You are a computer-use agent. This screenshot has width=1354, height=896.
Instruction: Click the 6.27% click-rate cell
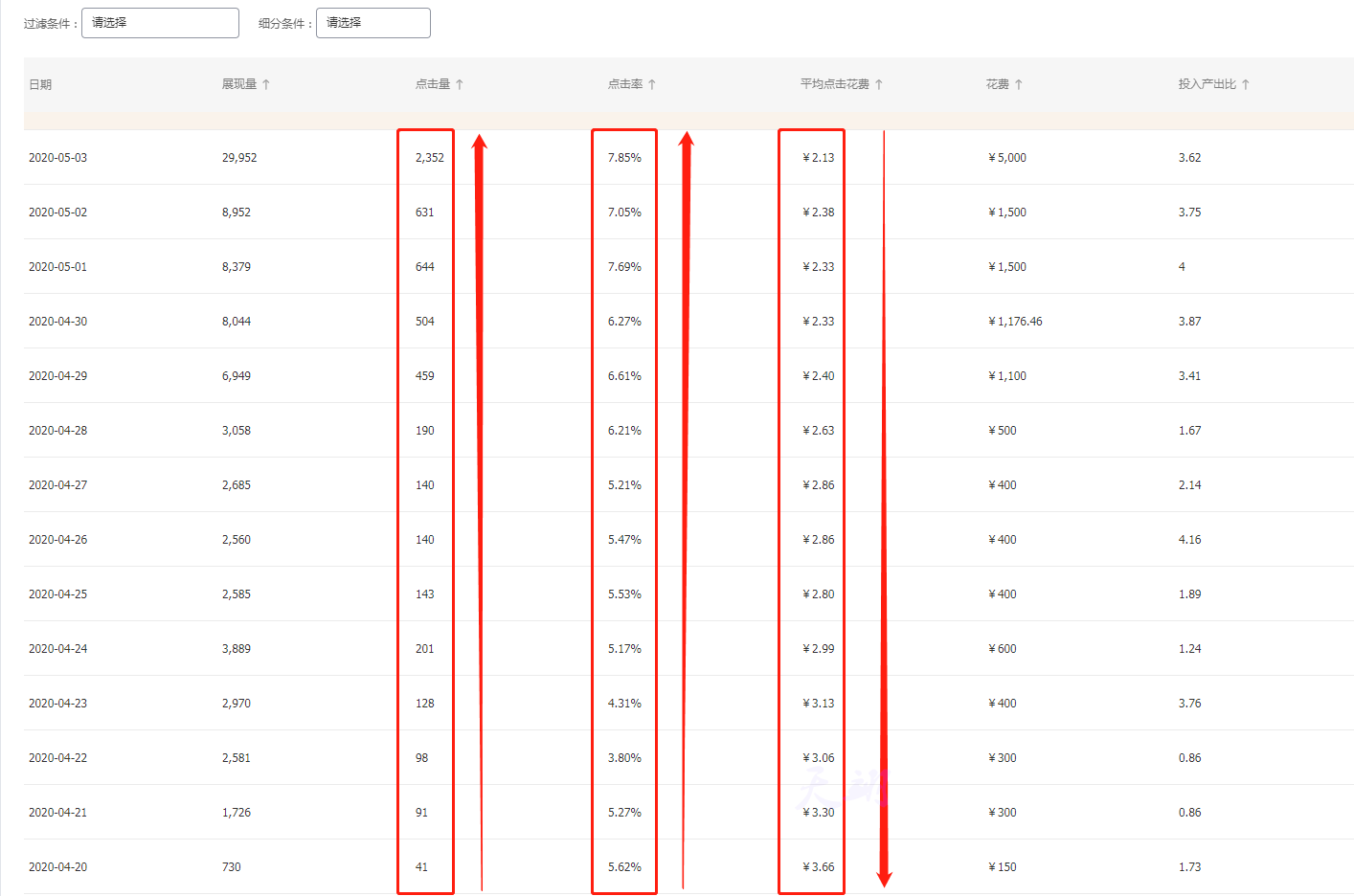(x=624, y=322)
